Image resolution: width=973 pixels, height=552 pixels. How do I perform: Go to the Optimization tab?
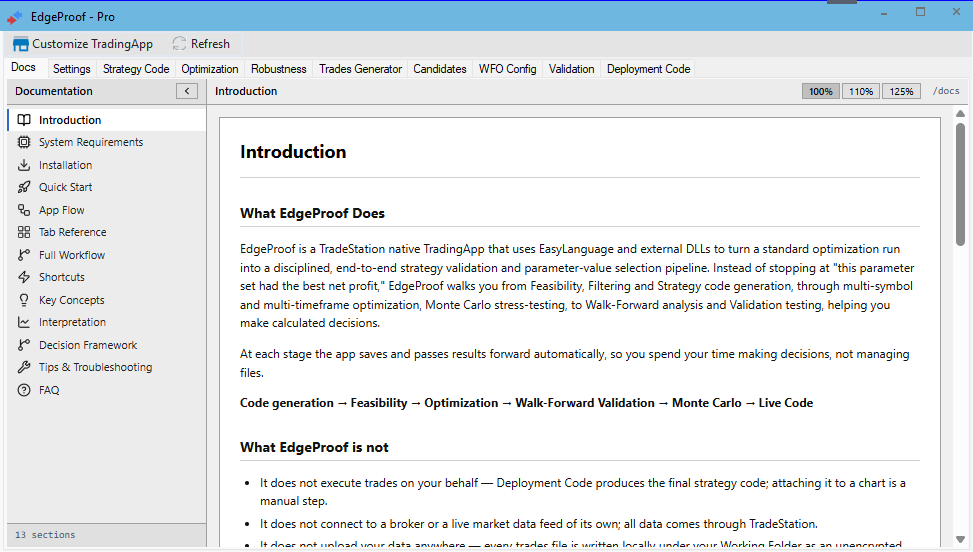[210, 69]
